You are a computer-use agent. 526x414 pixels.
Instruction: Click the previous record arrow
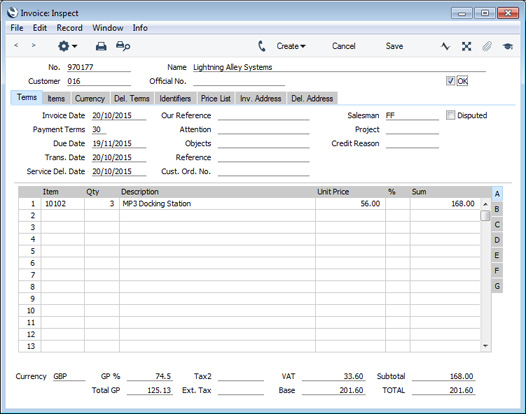16,45
